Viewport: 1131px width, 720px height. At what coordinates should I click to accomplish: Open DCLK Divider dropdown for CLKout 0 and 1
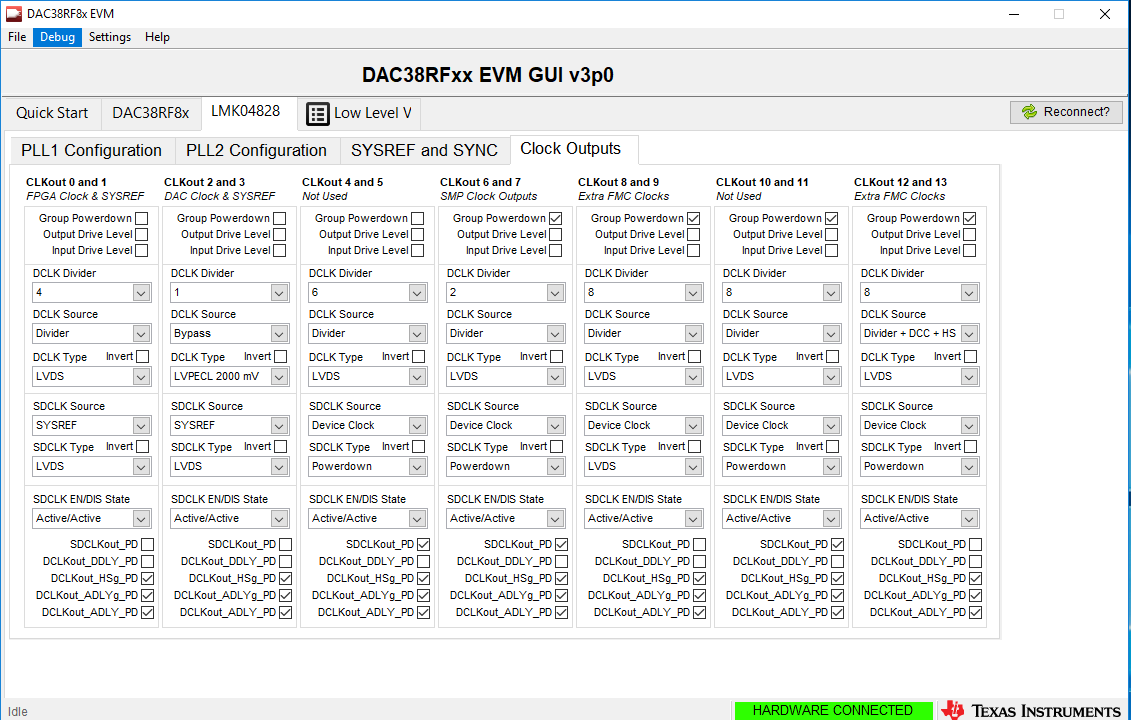tap(92, 292)
